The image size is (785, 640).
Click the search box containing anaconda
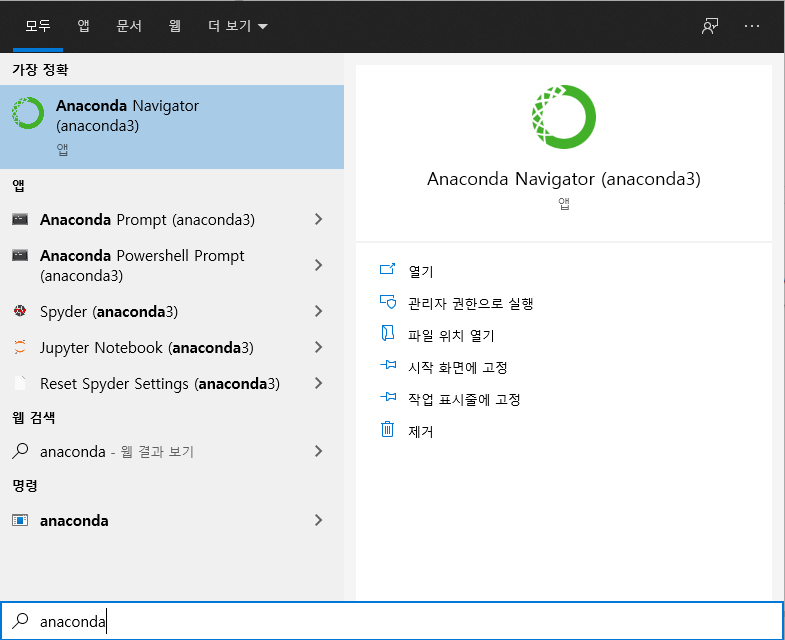pyautogui.click(x=392, y=620)
